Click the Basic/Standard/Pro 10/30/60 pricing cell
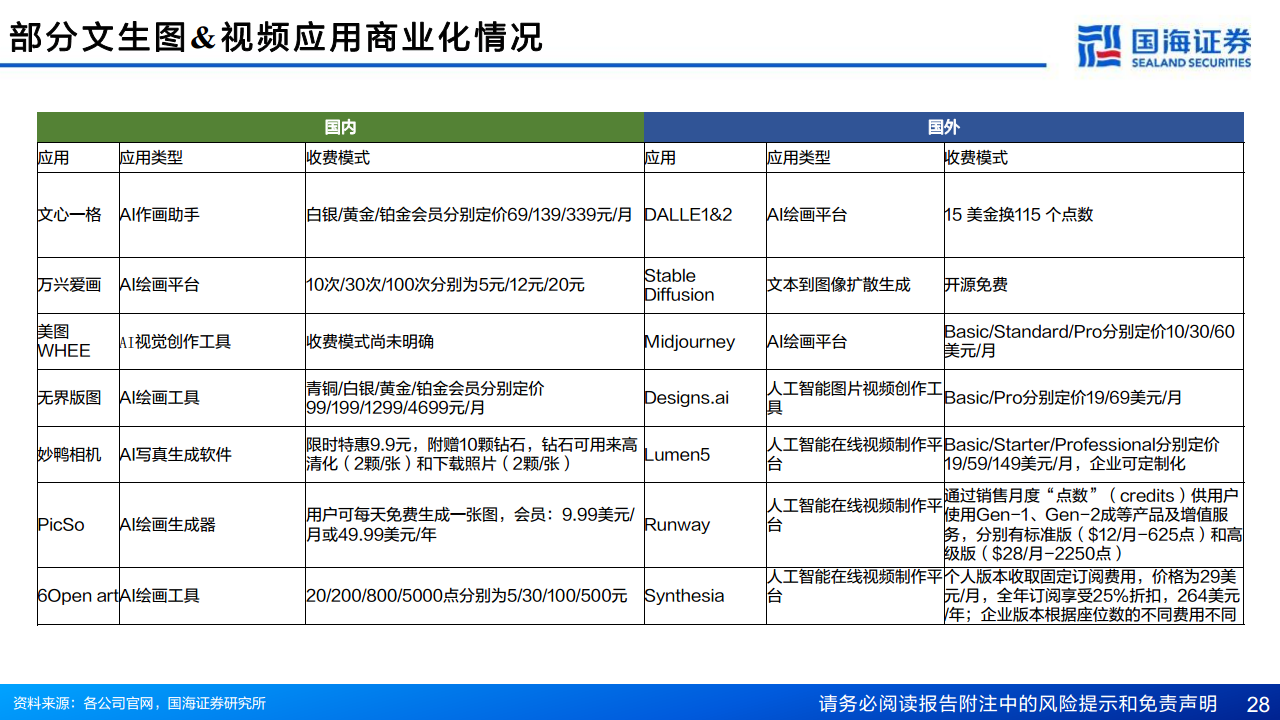 pyautogui.click(x=1094, y=341)
